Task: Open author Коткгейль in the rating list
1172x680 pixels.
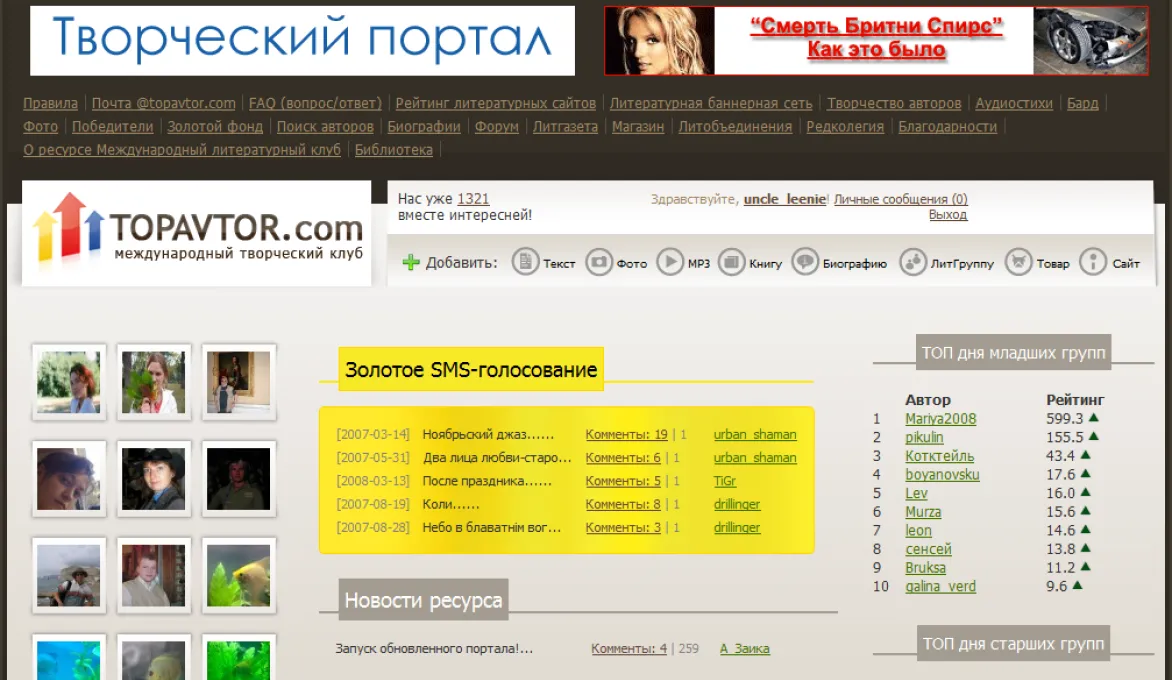Action: coord(940,456)
